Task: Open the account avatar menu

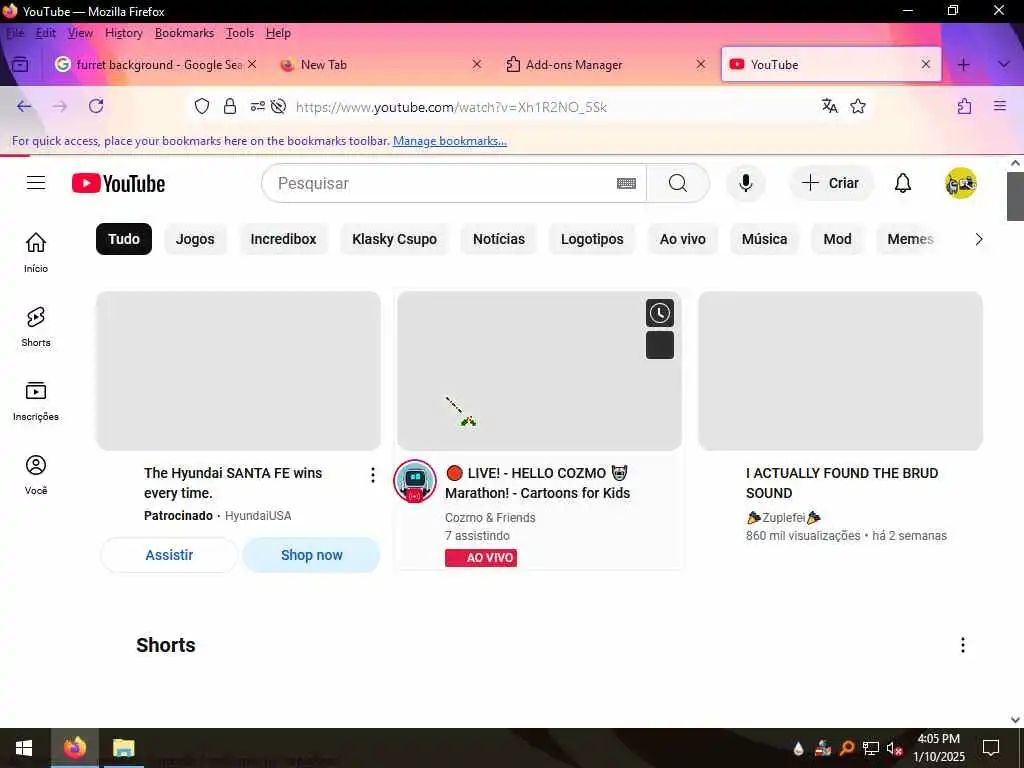Action: (961, 184)
